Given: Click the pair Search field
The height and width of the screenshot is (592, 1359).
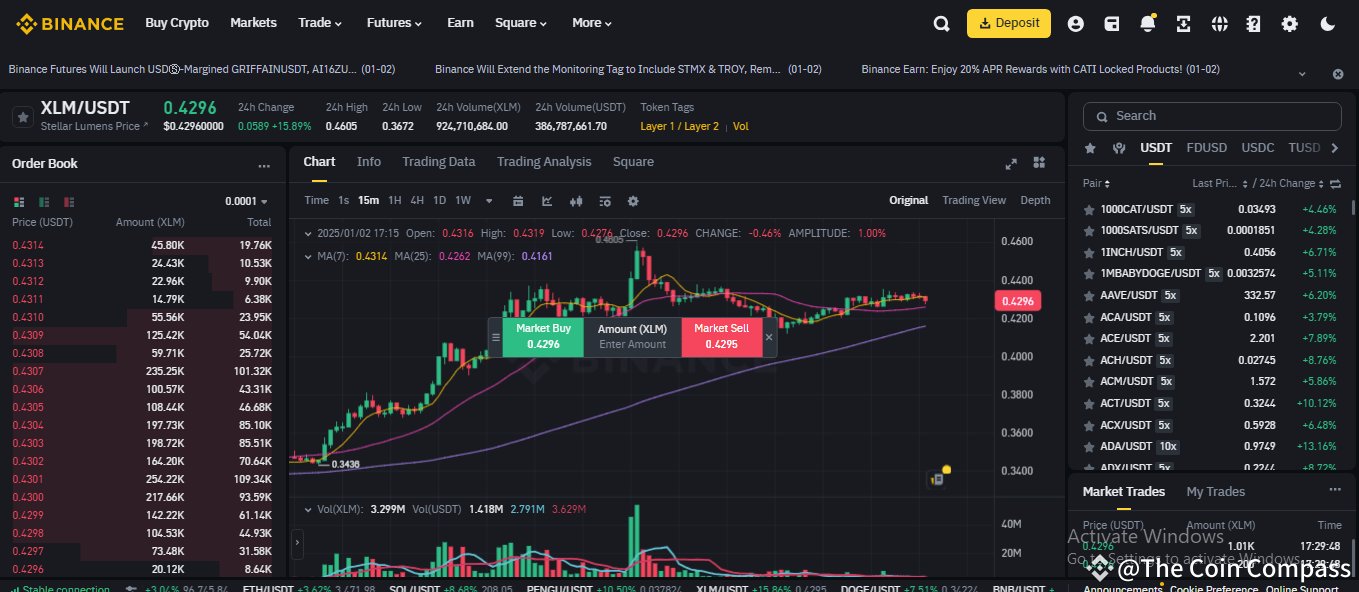Looking at the screenshot, I should (1212, 116).
